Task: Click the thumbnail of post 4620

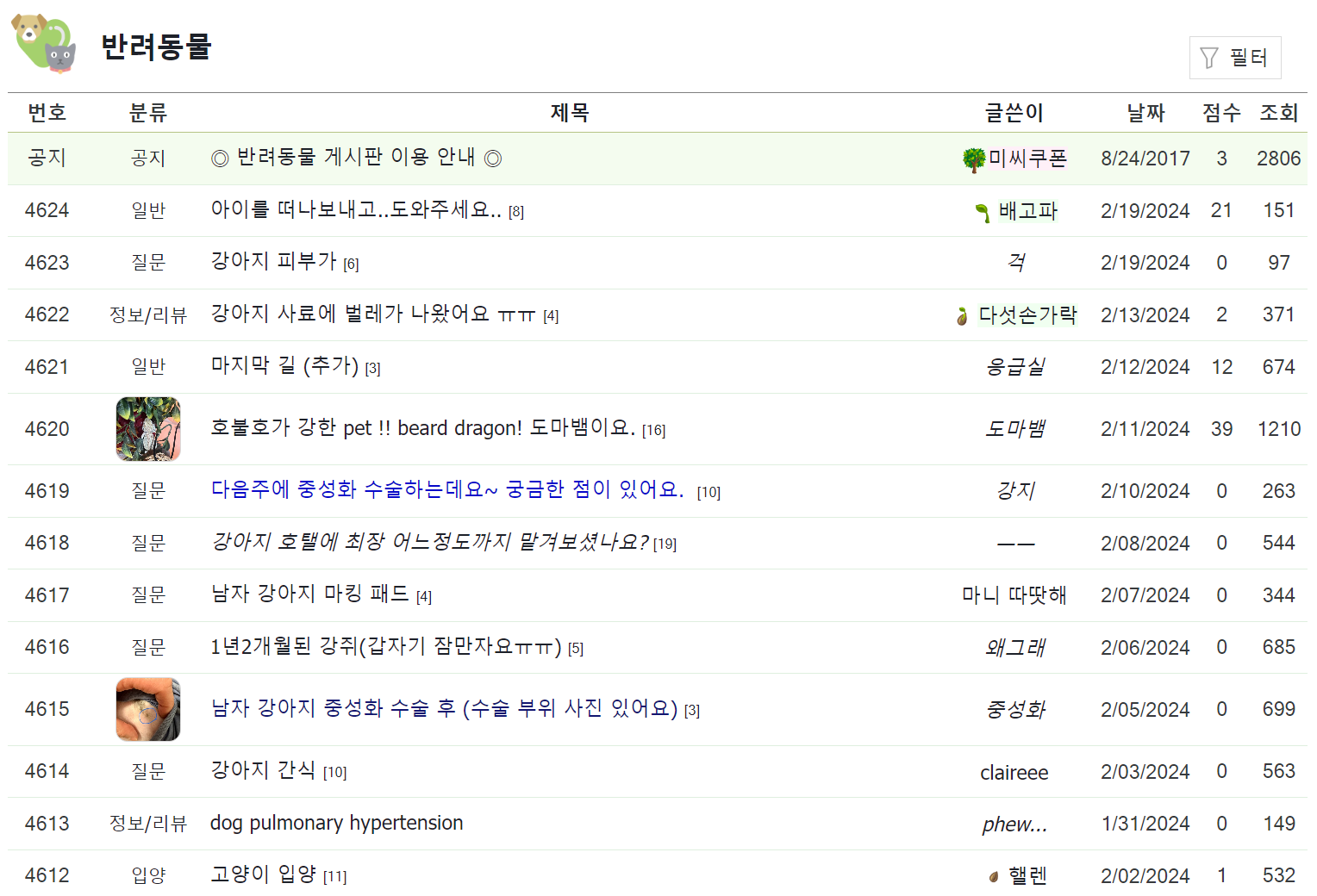Action: tap(147, 428)
